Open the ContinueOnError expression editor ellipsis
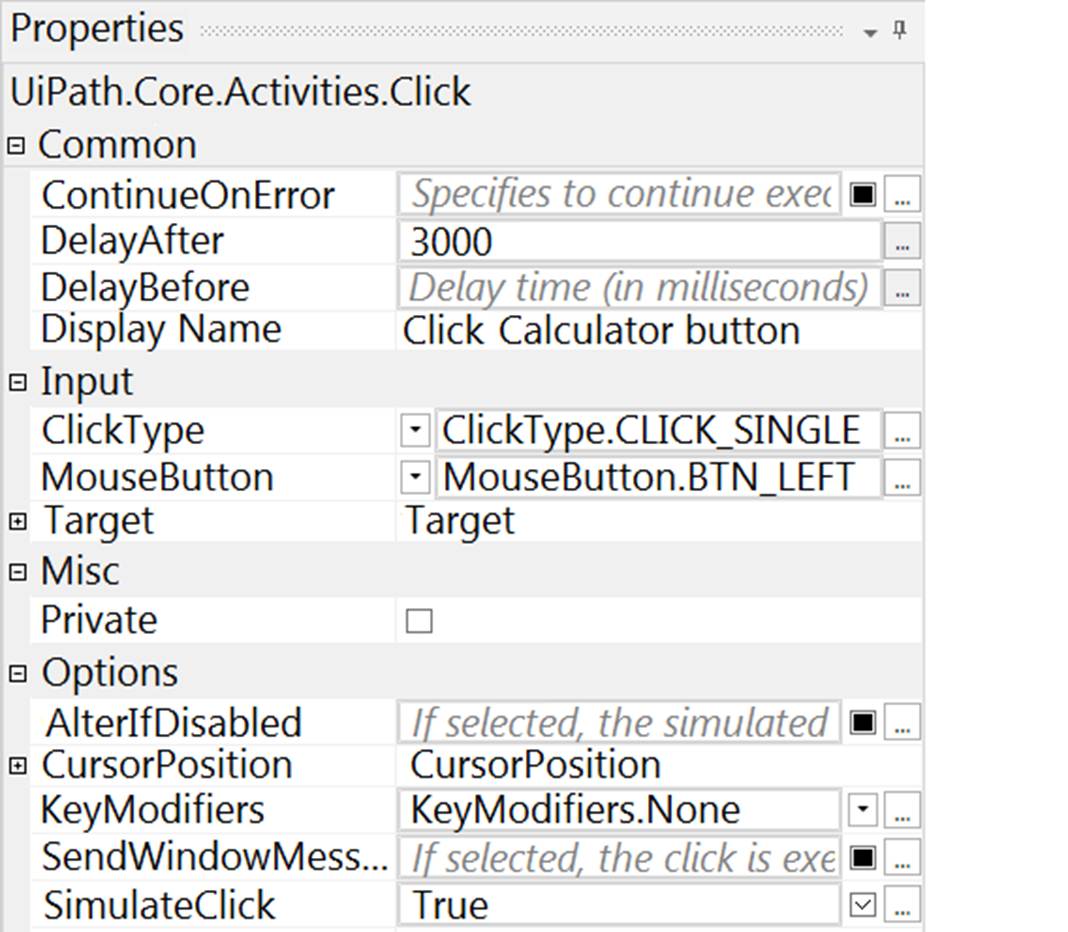Viewport: 1068px width, 932px height. point(902,194)
